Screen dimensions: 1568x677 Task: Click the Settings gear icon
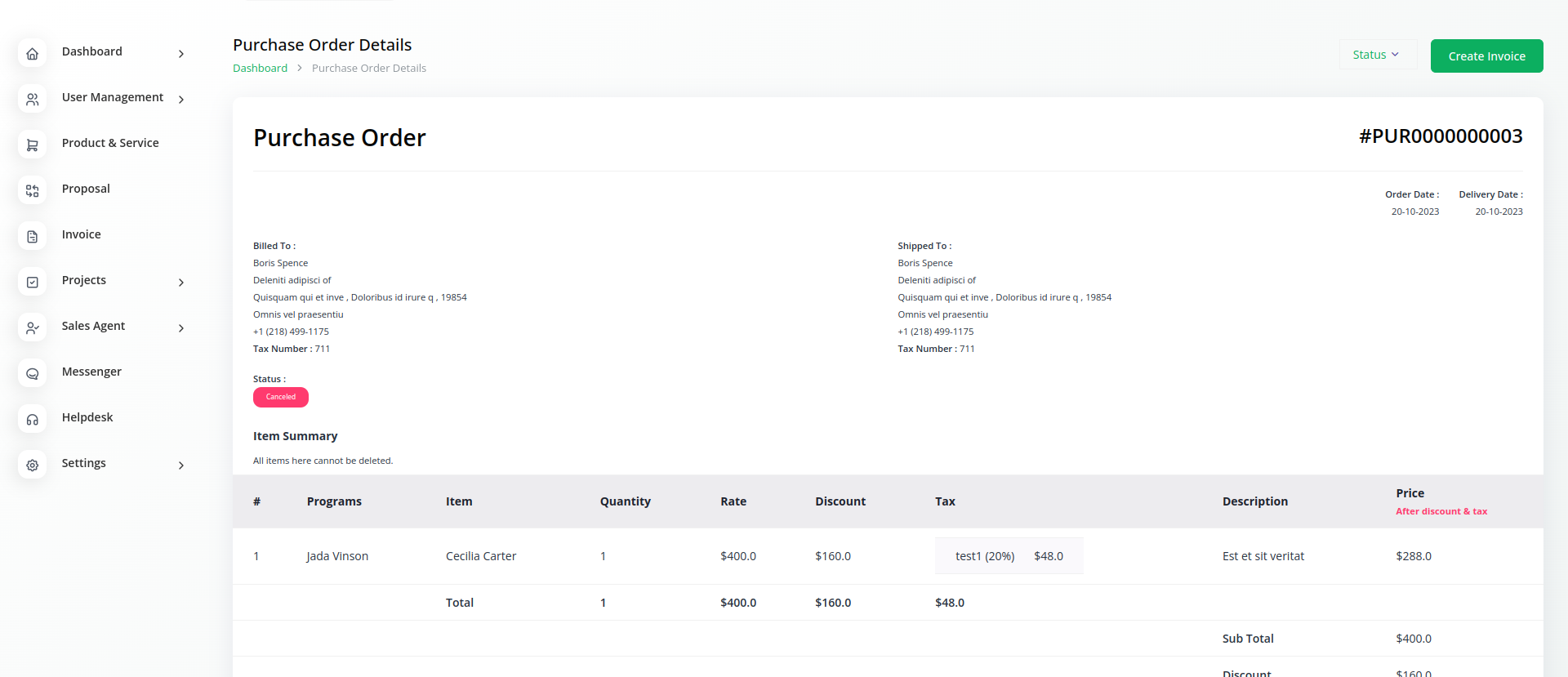tap(32, 465)
